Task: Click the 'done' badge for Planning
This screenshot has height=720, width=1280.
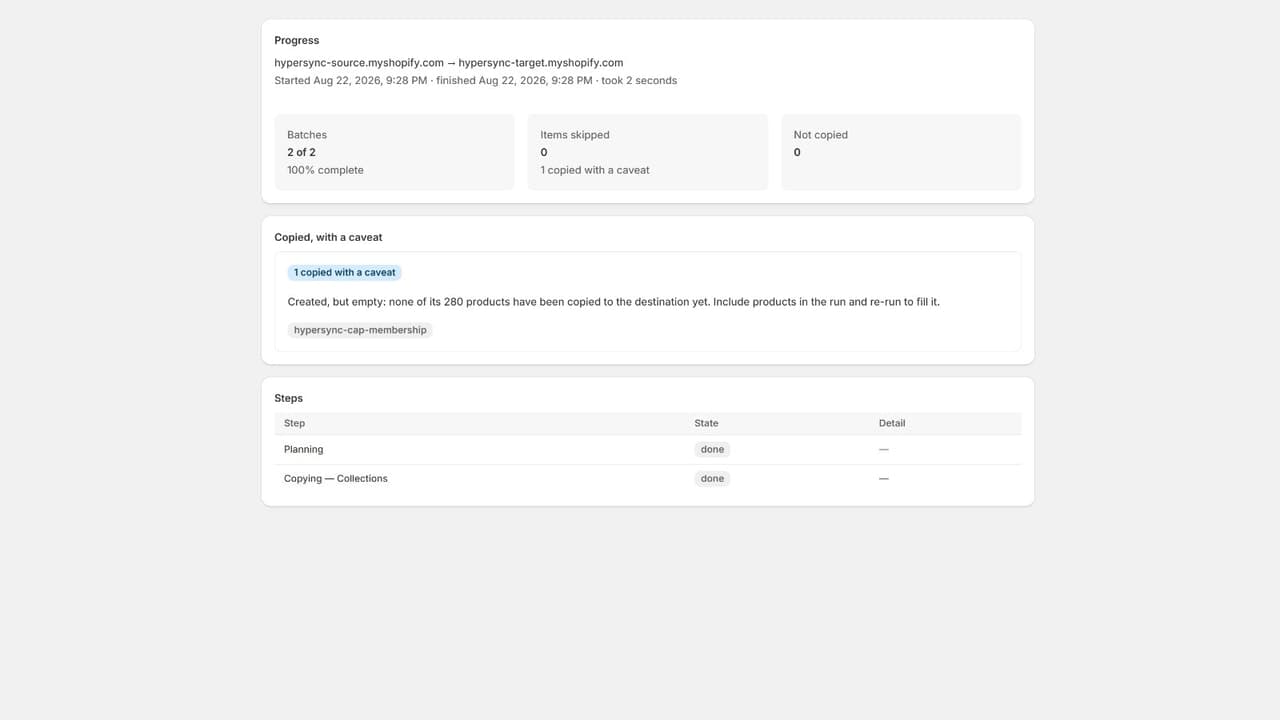Action: pos(712,450)
